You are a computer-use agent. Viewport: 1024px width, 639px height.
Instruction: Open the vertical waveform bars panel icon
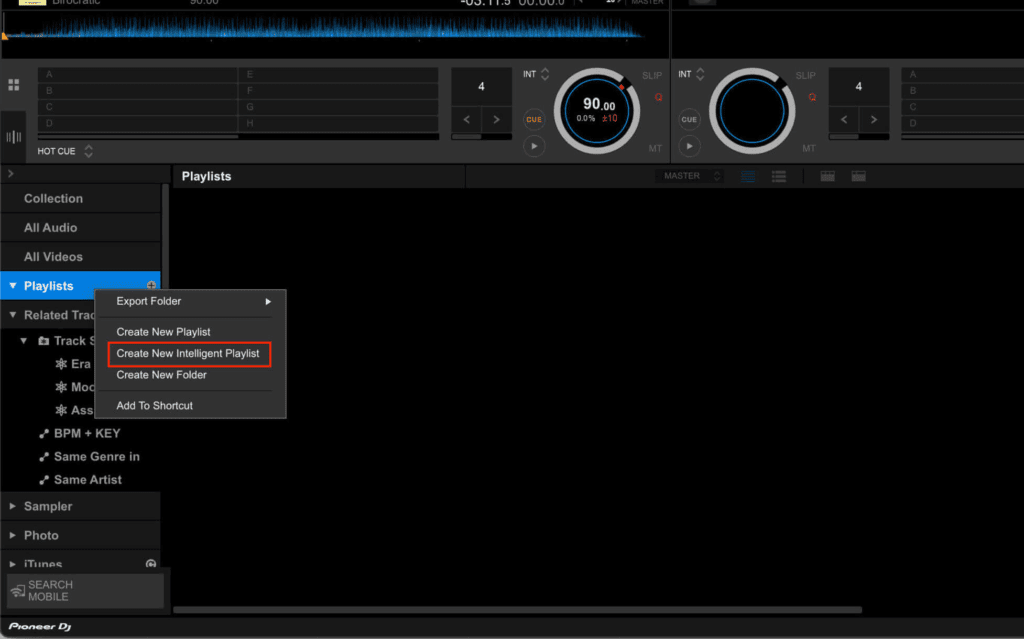14,136
